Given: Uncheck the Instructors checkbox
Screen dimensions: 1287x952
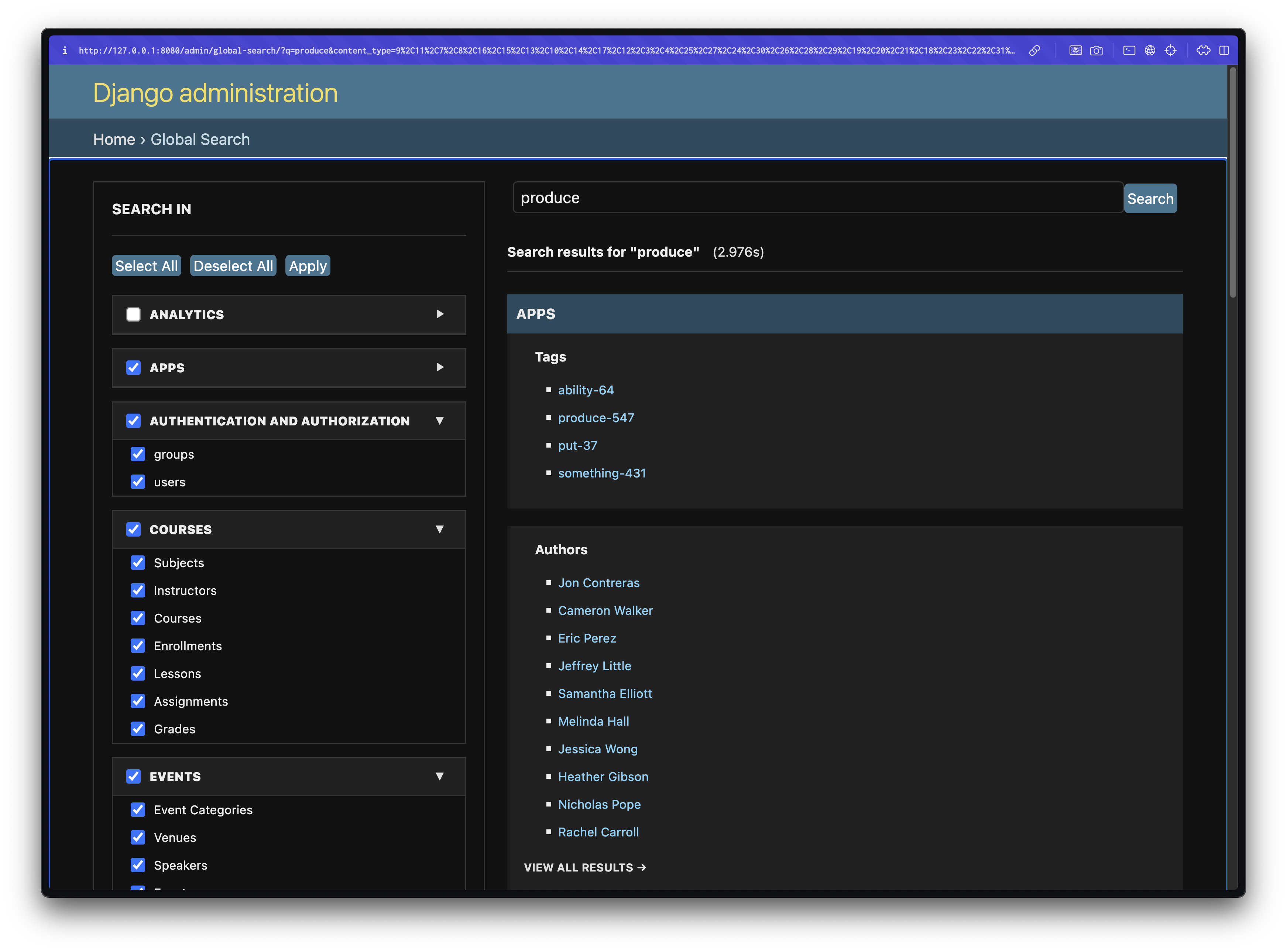Looking at the screenshot, I should 138,590.
